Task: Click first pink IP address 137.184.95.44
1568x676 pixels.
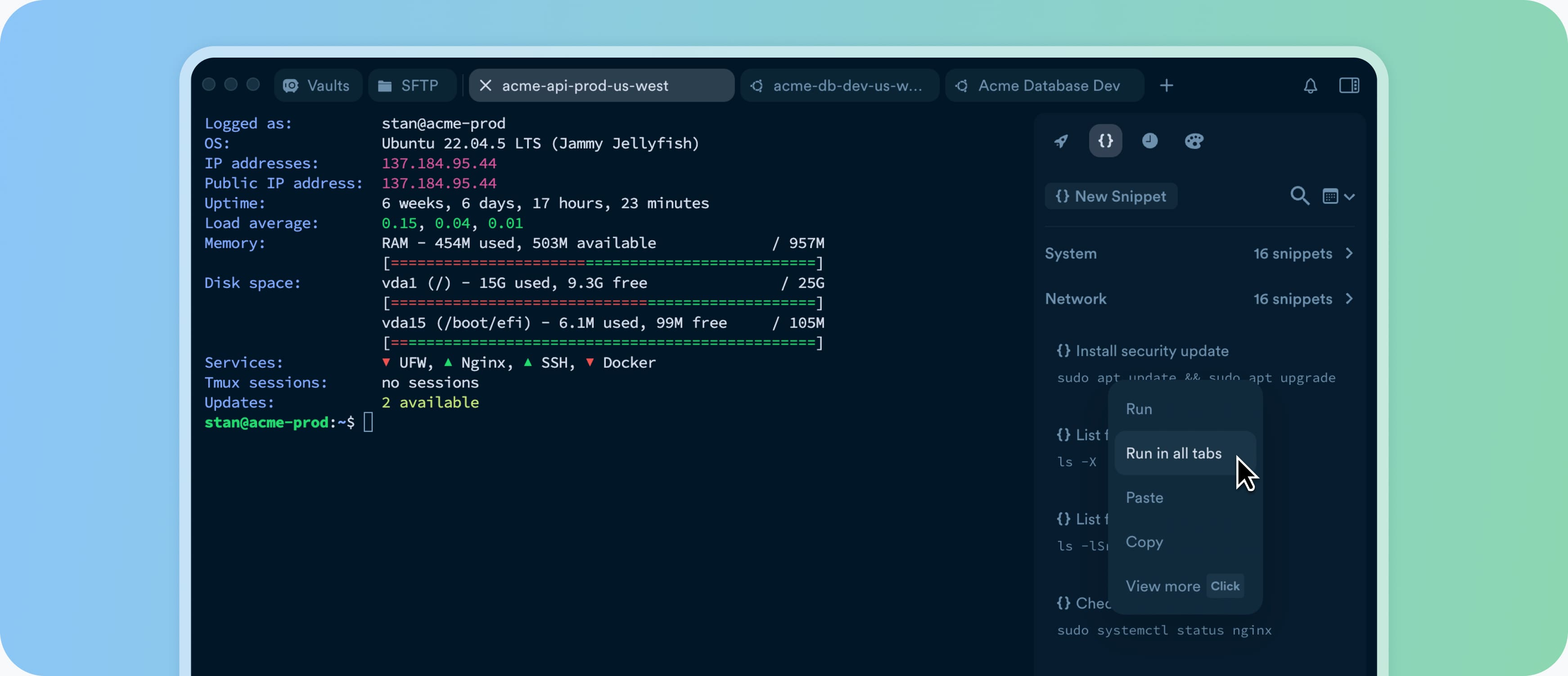Action: (439, 163)
